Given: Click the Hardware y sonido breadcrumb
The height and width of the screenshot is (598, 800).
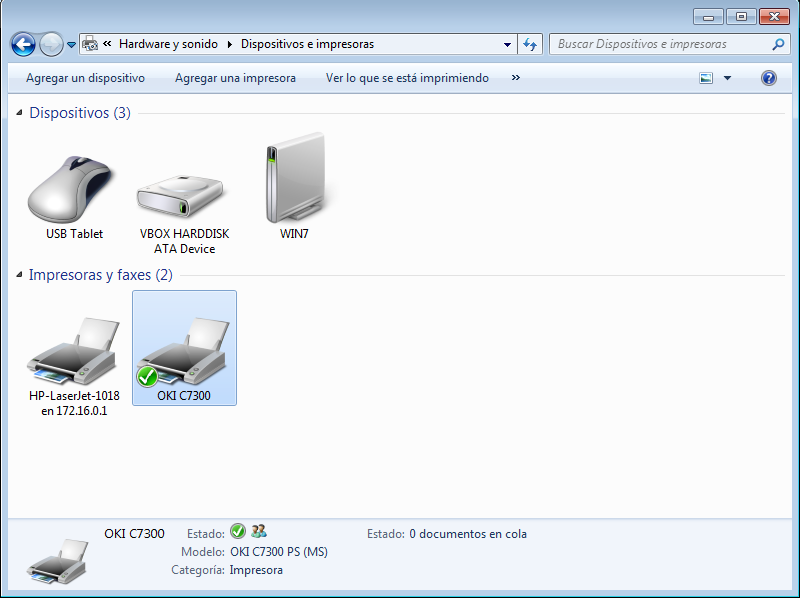Looking at the screenshot, I should coord(168,44).
